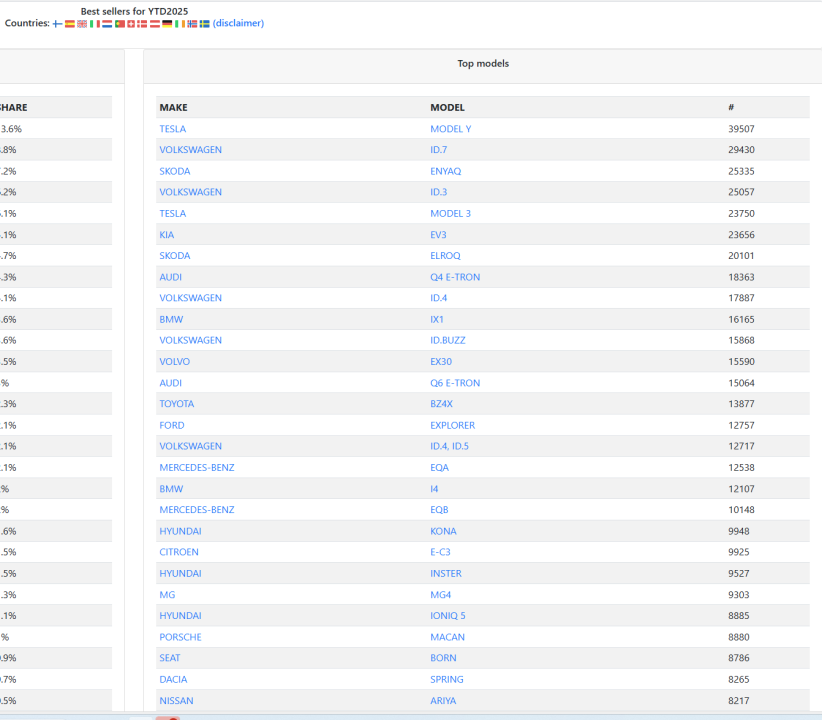Viewport: 822px width, 720px height.
Task: Select the Finland flag country icon
Action: [57, 23]
